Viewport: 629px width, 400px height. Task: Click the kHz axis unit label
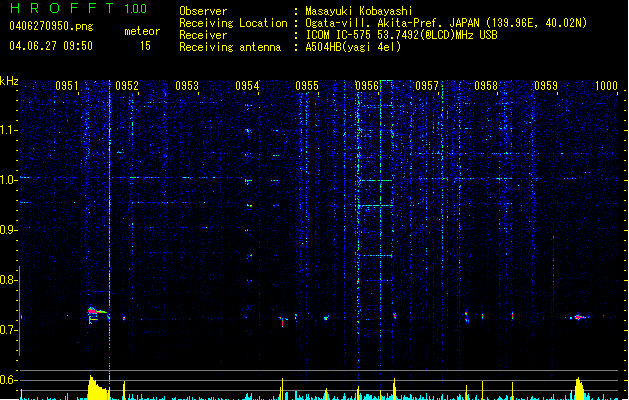click(x=9, y=81)
